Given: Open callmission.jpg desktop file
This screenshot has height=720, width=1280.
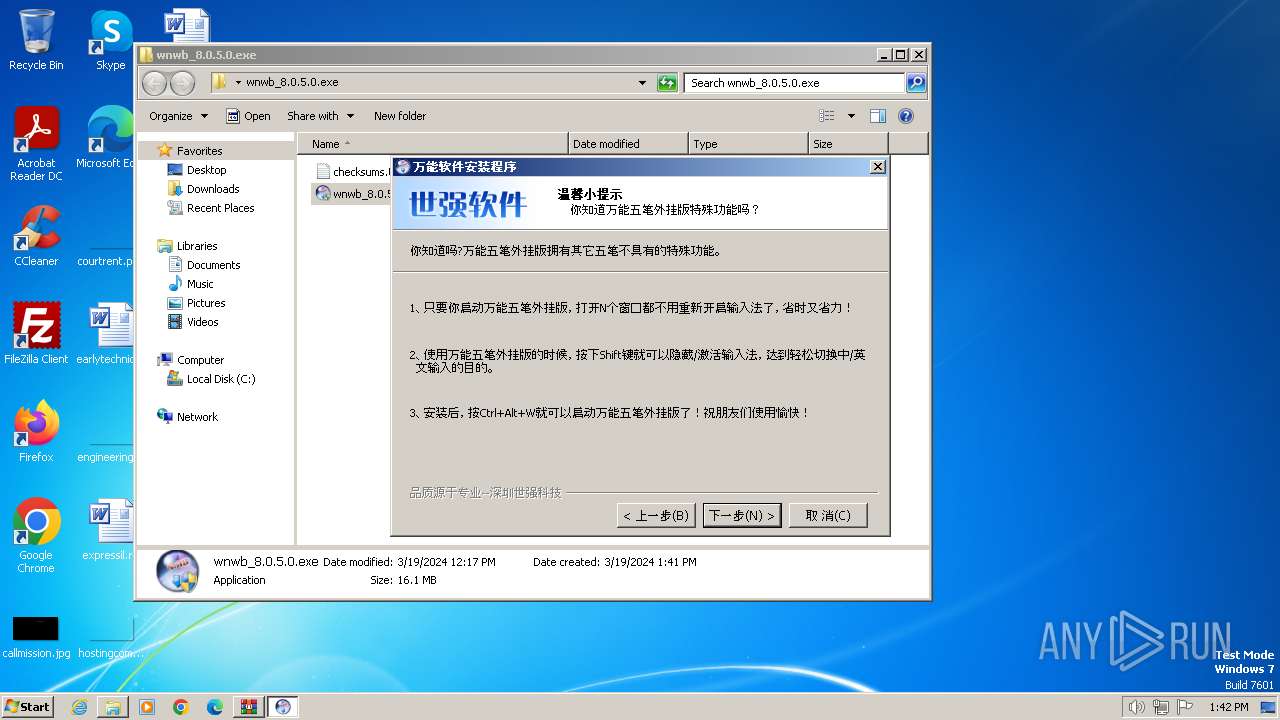Looking at the screenshot, I should click(x=36, y=636).
